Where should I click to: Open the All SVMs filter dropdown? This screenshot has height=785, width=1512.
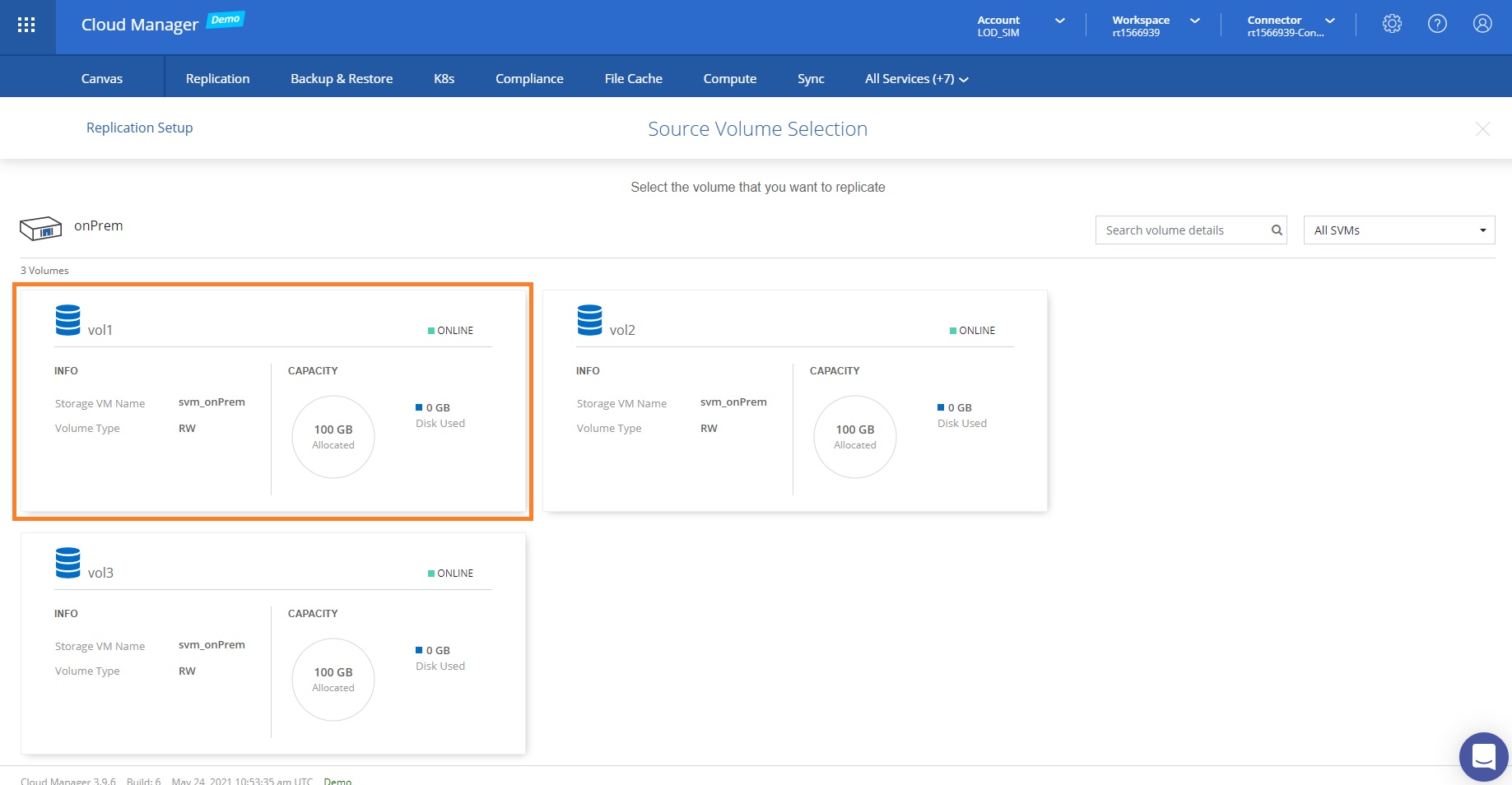coord(1398,230)
